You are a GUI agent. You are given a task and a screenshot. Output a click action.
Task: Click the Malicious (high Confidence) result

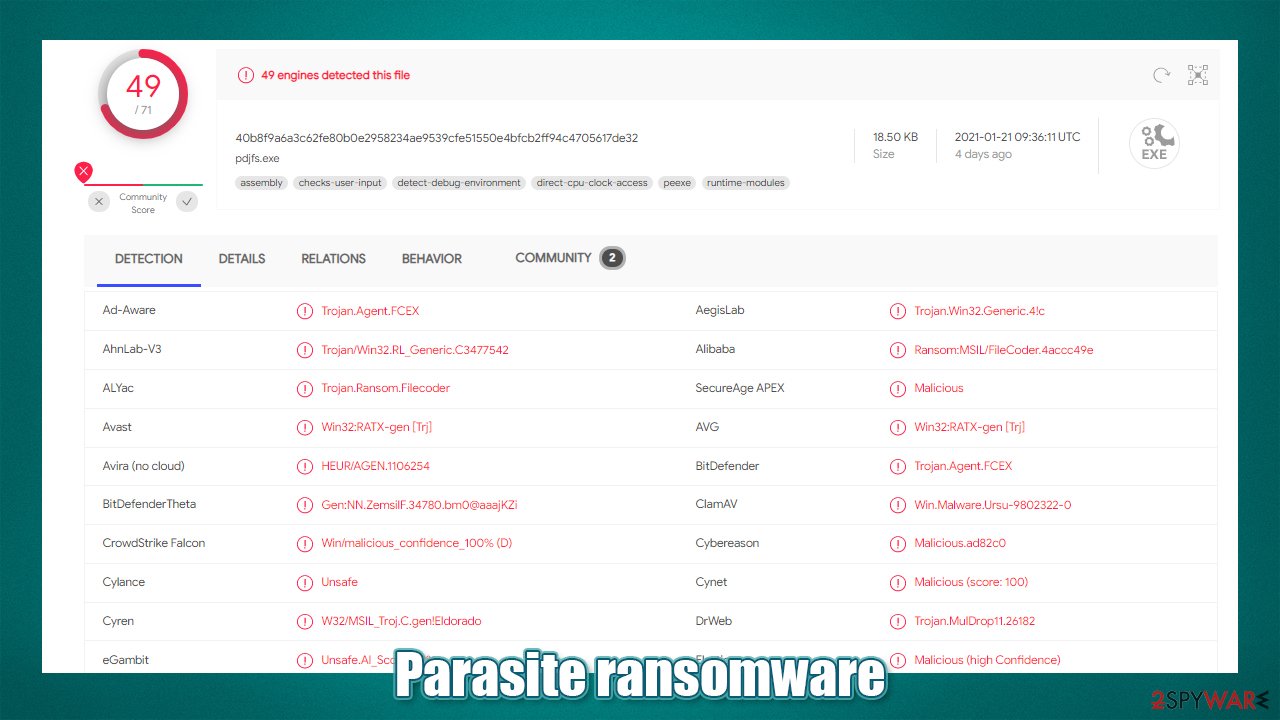987,660
